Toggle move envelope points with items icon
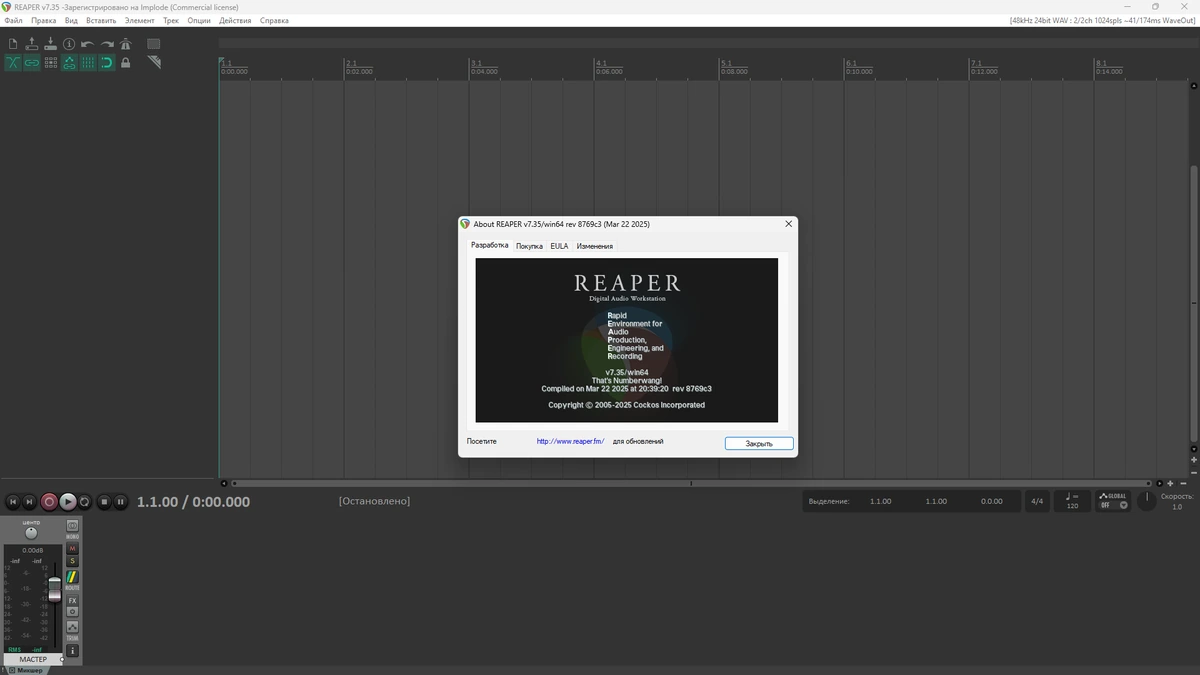The width and height of the screenshot is (1200, 675). tap(69, 62)
